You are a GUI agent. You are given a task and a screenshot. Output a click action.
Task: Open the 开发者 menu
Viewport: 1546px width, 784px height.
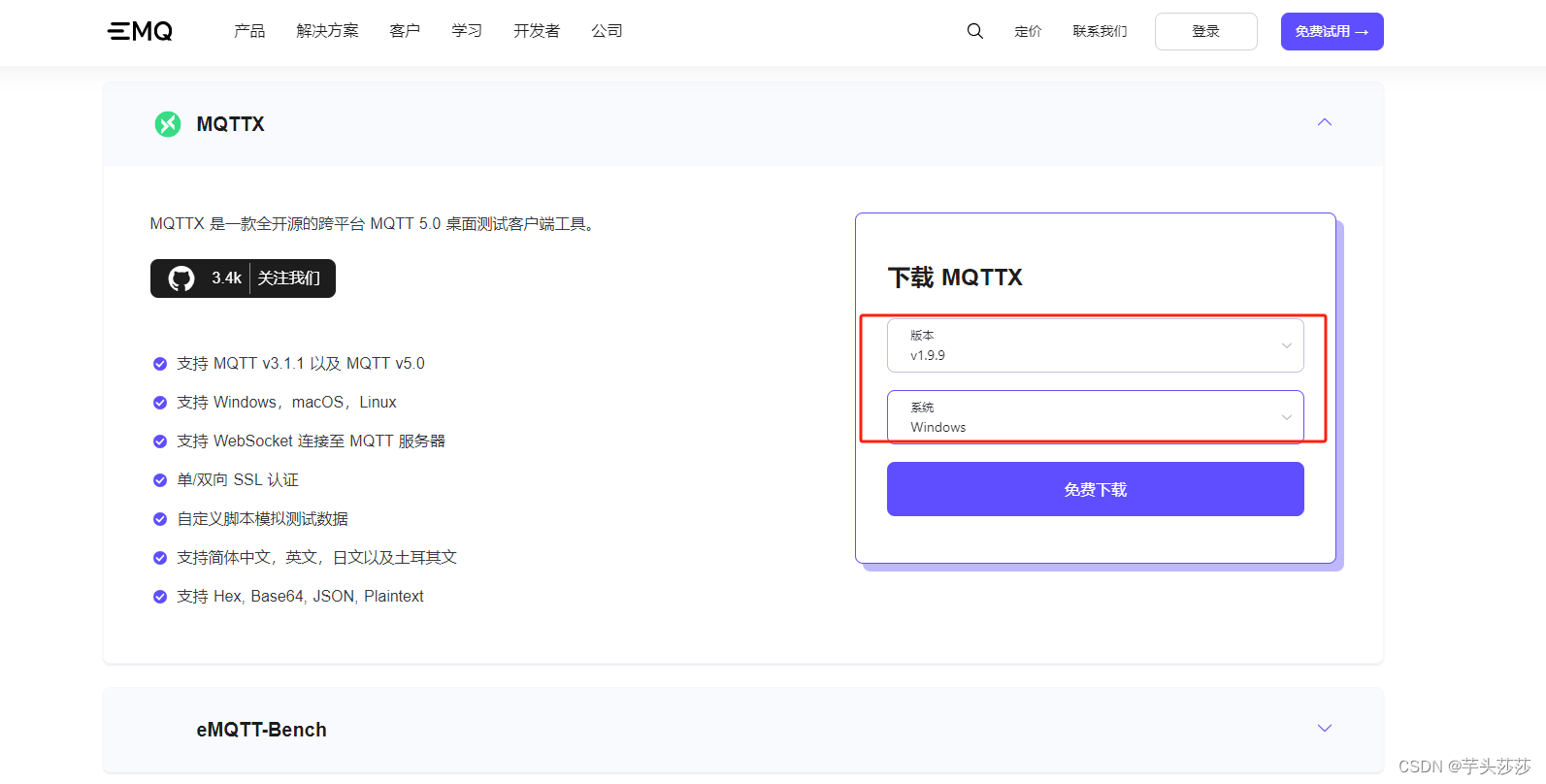(537, 31)
